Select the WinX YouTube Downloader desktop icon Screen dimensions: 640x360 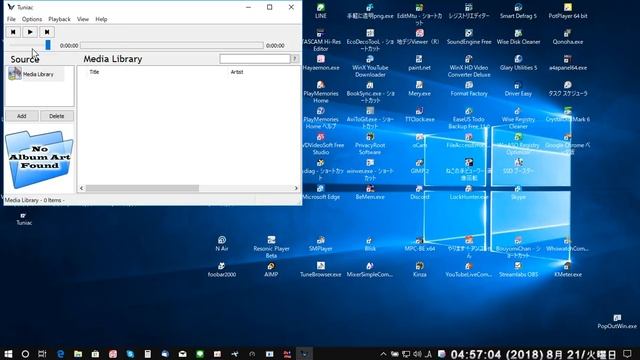[x=370, y=66]
